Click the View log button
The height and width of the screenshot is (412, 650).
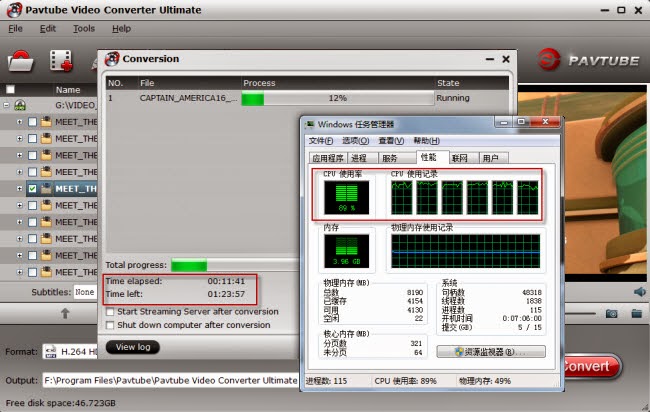(133, 347)
